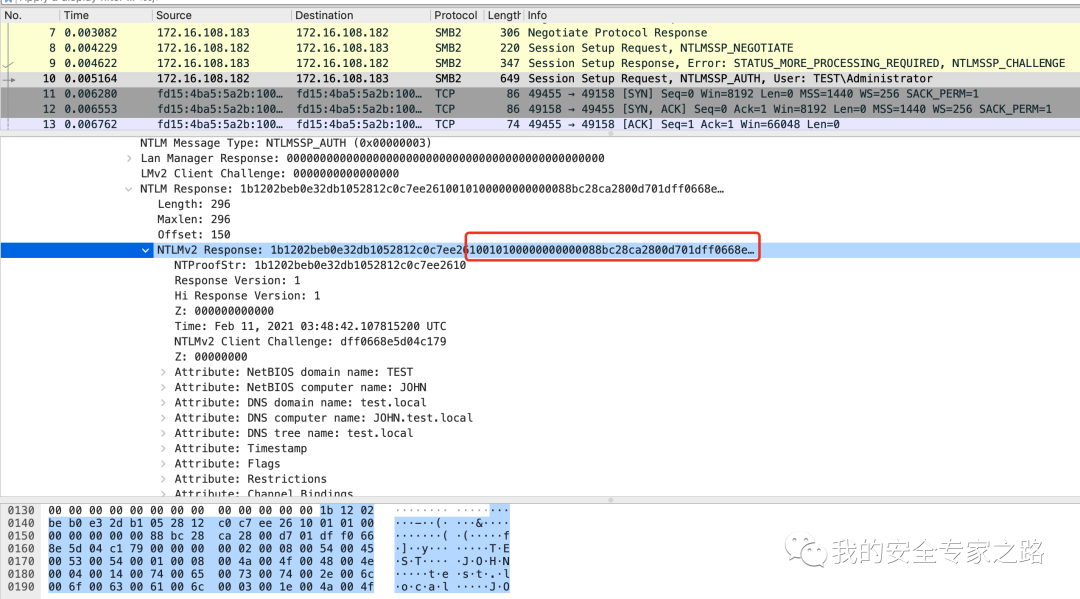Click hex dump offset 0190
1080x599 pixels.
[21, 587]
